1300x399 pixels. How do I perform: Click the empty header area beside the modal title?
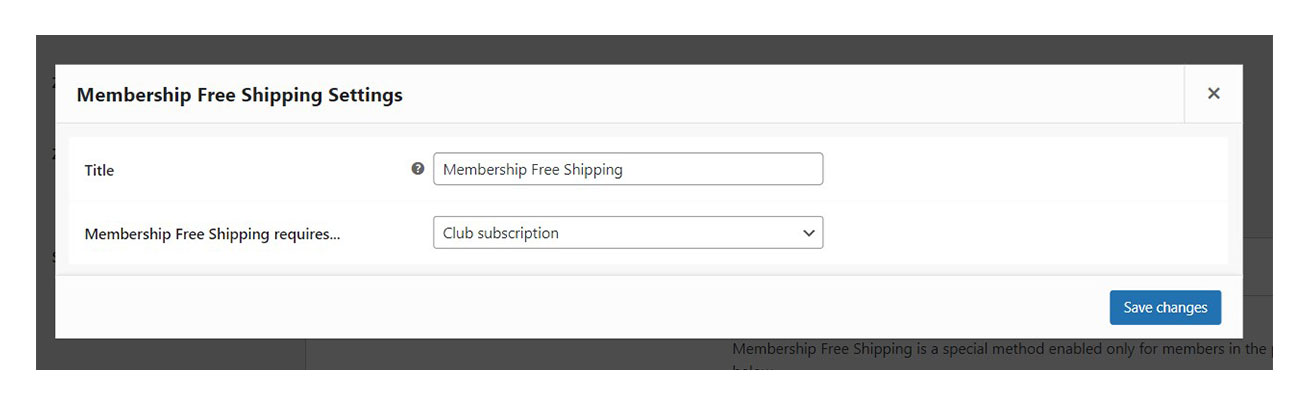(x=790, y=95)
